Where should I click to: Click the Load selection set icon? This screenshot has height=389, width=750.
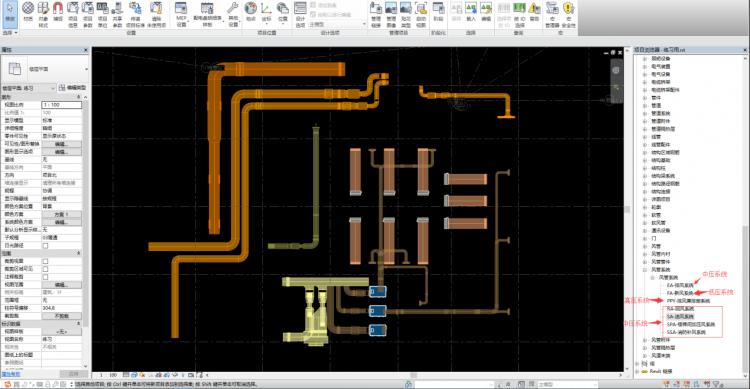coord(471,11)
